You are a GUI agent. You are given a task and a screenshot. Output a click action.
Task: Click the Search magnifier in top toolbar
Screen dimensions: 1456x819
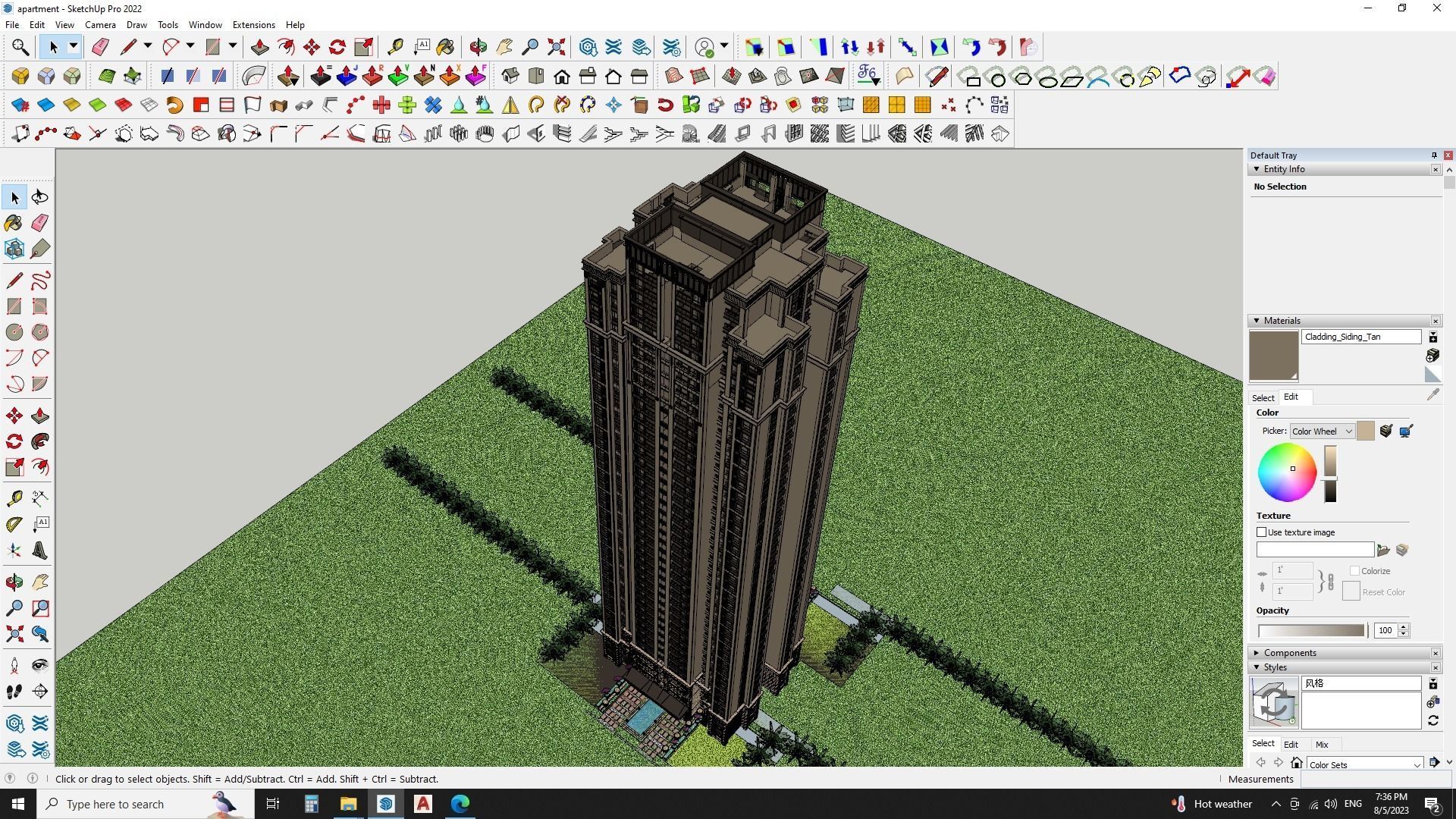20,47
